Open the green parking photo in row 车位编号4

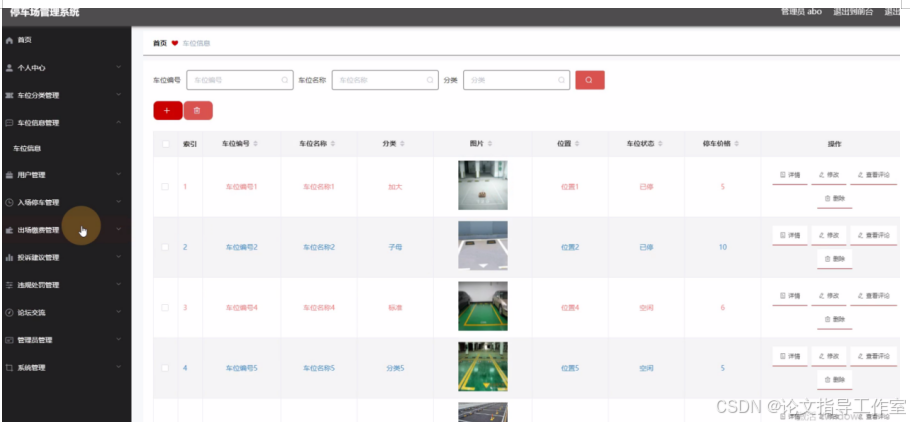coord(483,306)
